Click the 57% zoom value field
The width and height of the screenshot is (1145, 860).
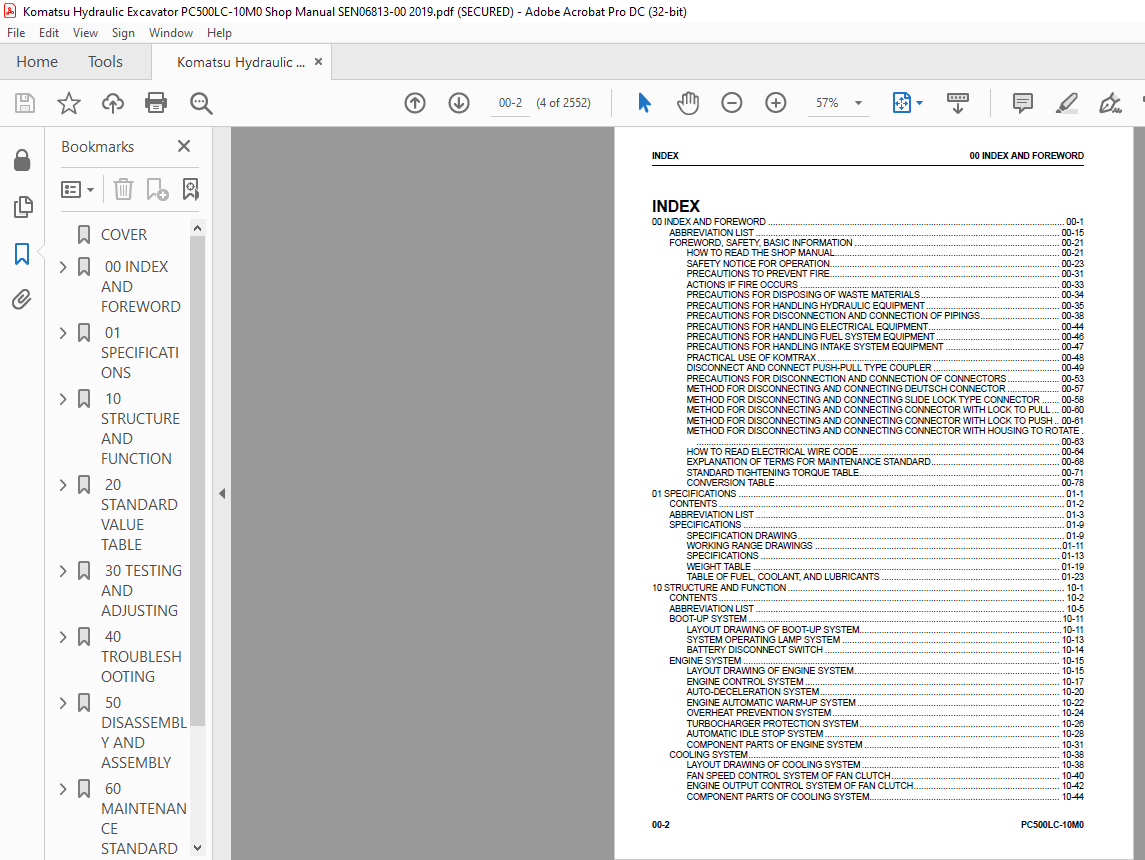coord(827,103)
